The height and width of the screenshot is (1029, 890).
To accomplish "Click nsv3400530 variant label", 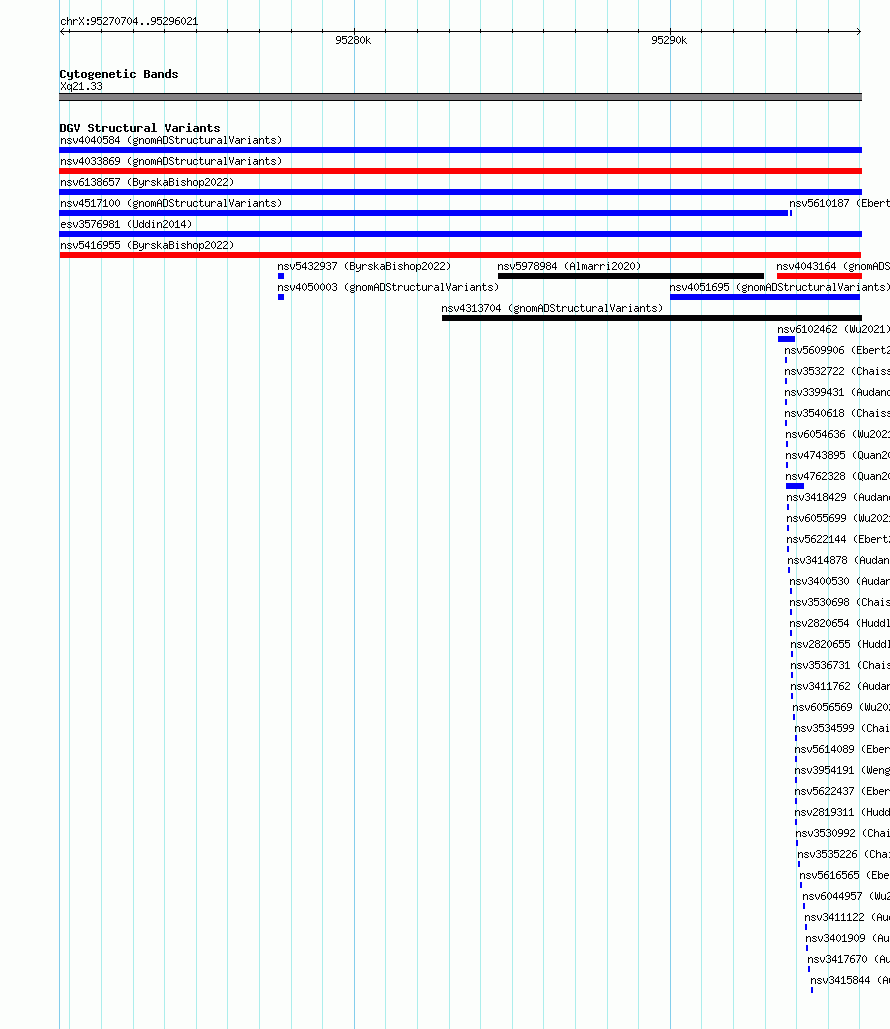I will pos(839,581).
